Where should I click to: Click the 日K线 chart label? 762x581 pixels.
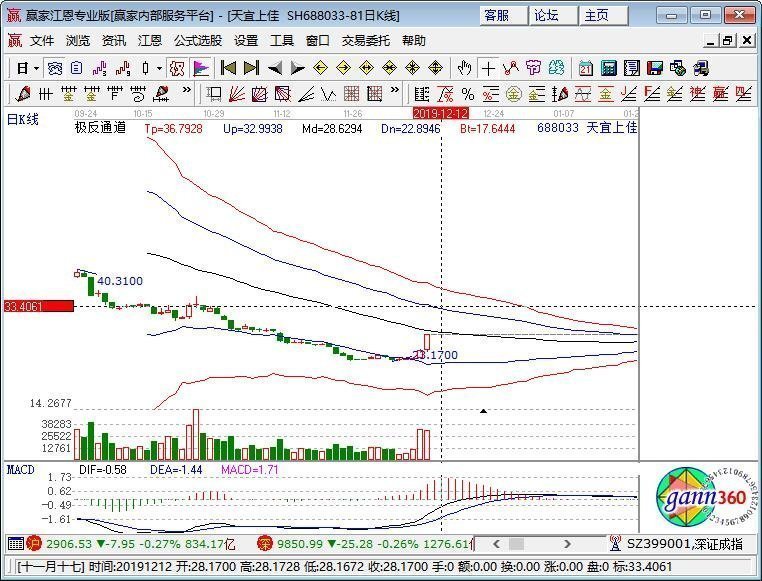click(22, 119)
